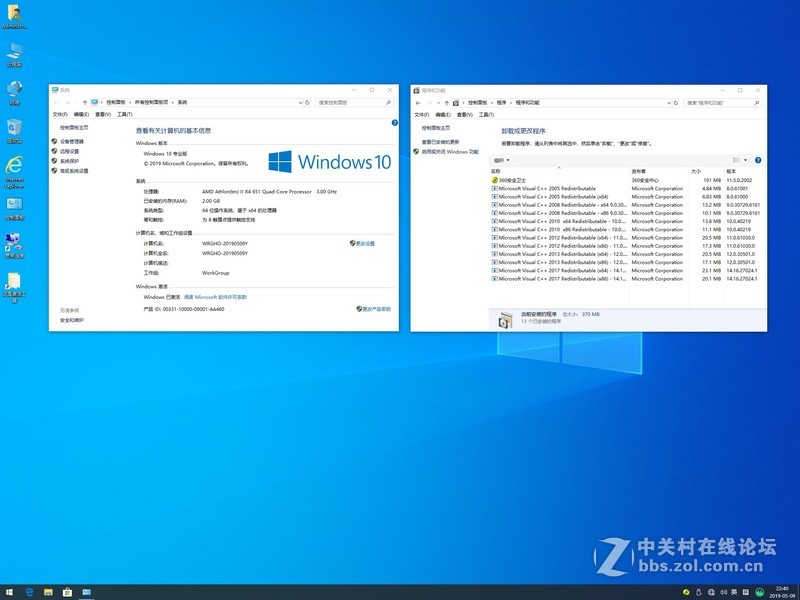
Task: Open the 组织 (Organize) dropdown menu
Action: tap(502, 159)
